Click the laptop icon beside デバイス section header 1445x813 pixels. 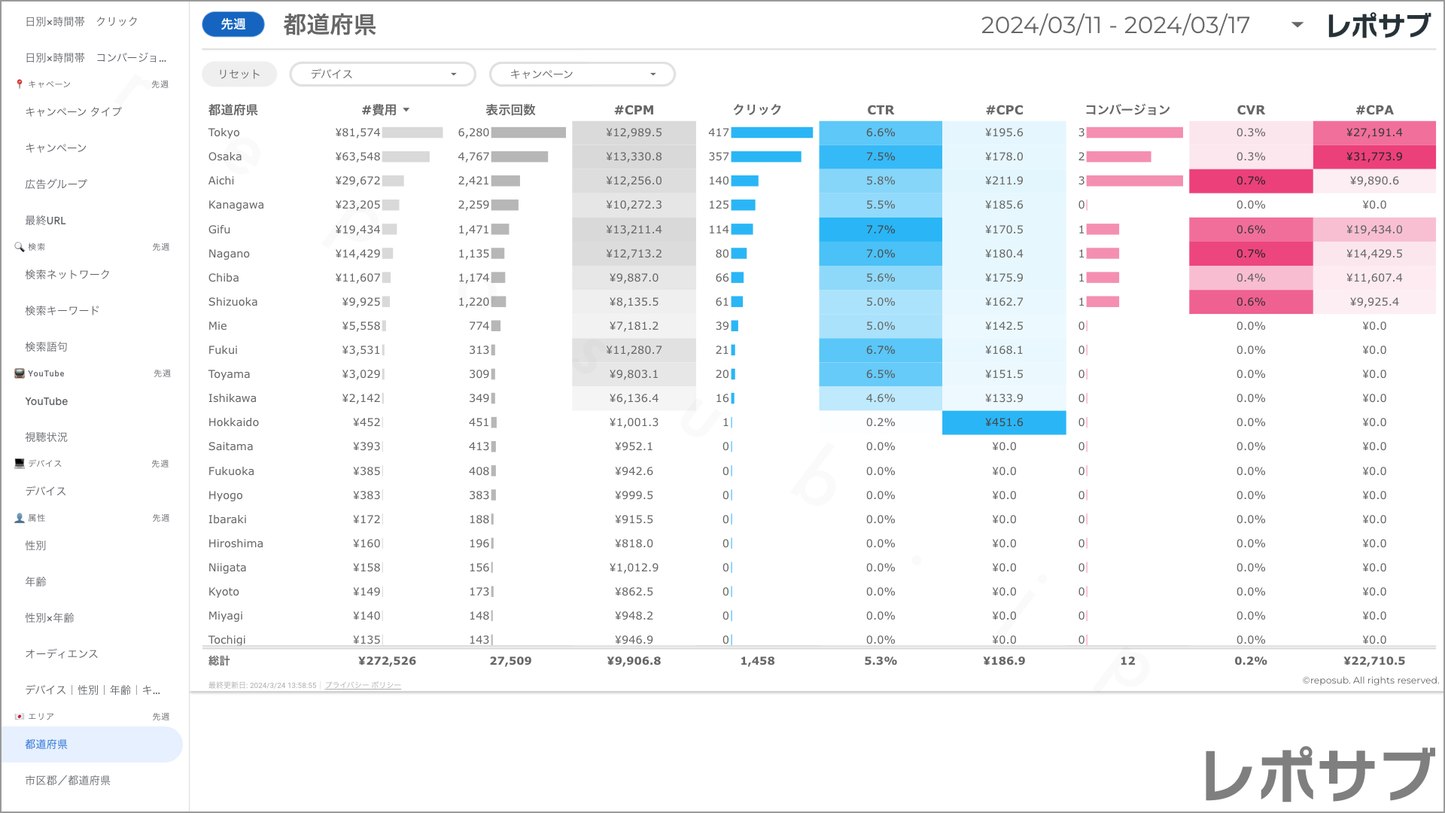click(x=19, y=464)
